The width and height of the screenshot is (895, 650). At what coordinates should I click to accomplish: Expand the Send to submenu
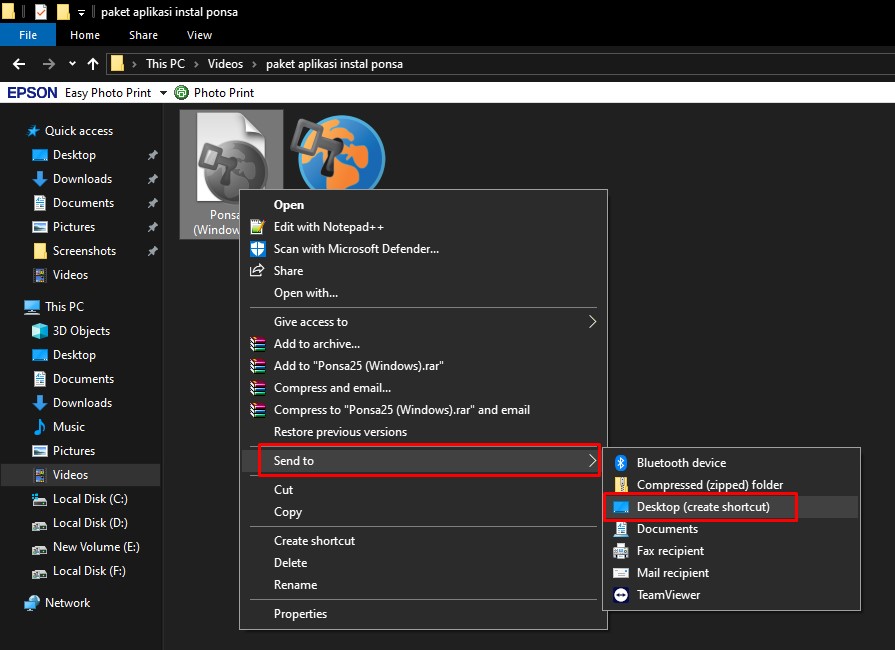[x=424, y=461]
